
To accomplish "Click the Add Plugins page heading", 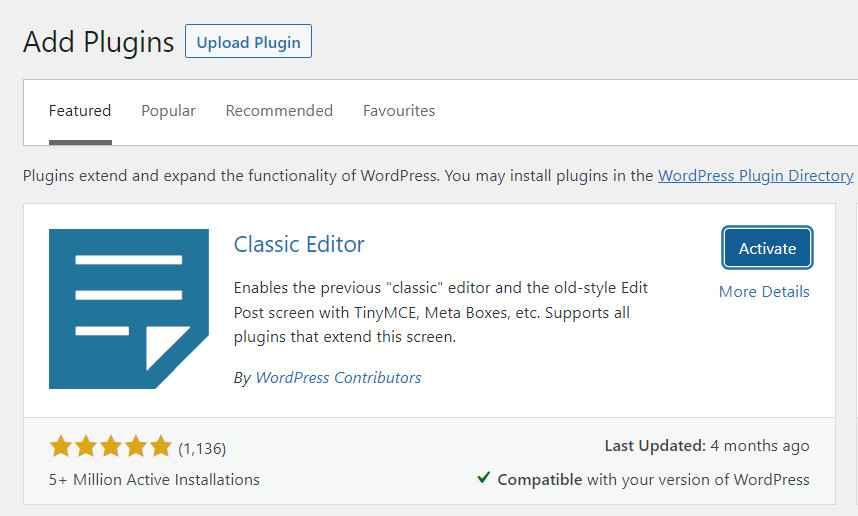I will click(x=98, y=42).
